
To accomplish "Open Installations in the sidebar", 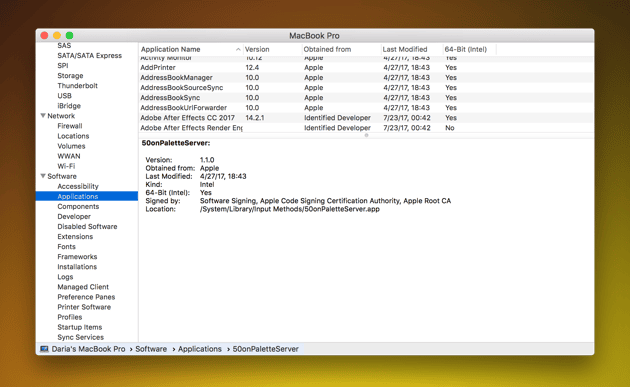I will pos(77,266).
